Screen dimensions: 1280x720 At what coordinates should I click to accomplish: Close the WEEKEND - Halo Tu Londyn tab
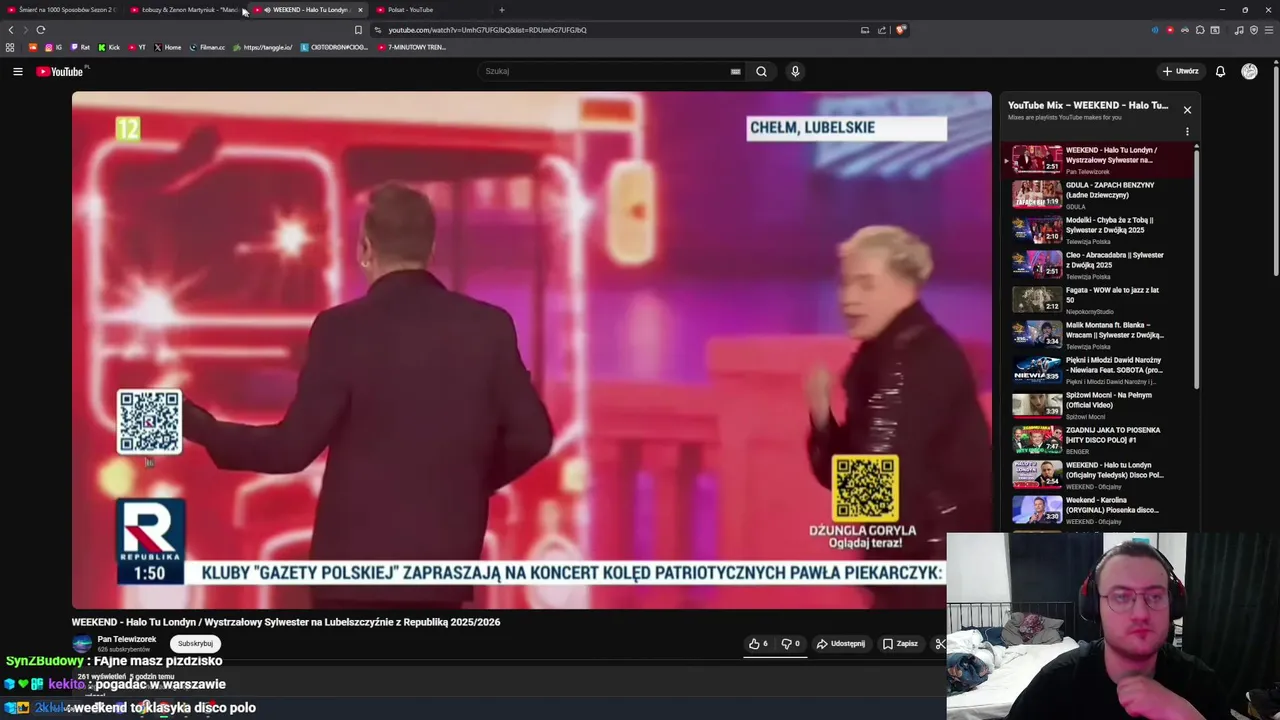pyautogui.click(x=360, y=10)
